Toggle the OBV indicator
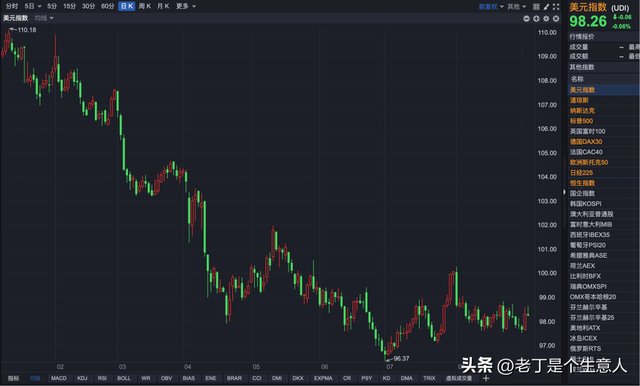This screenshot has height=386, width=640. pos(167,378)
